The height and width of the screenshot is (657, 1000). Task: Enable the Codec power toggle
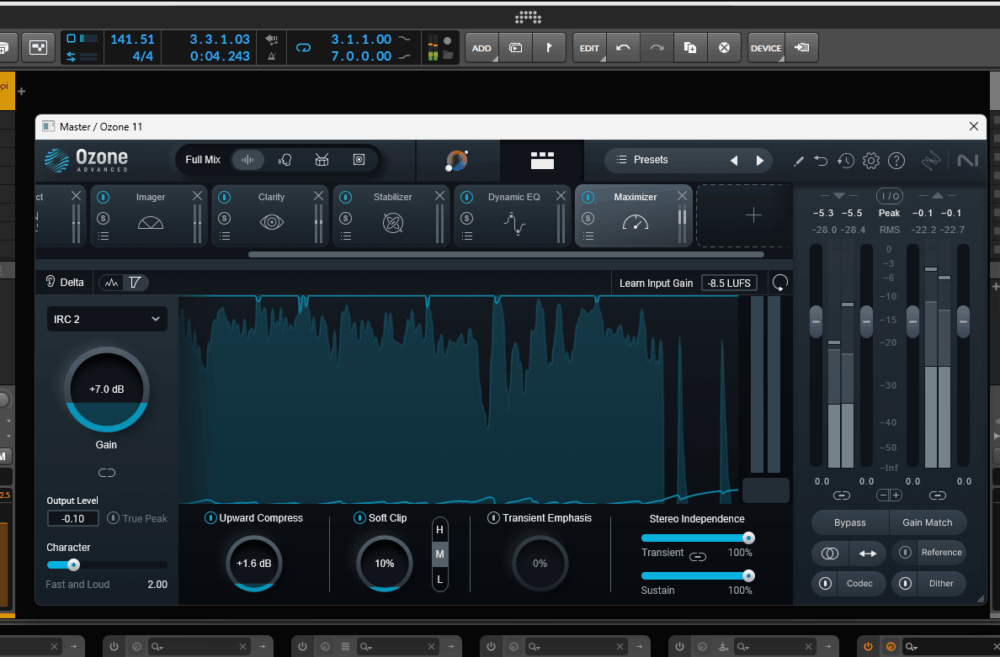[x=825, y=584]
